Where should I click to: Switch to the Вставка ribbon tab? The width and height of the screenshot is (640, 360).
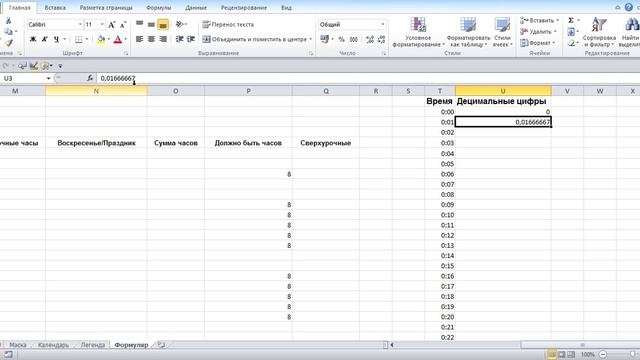[x=55, y=8]
